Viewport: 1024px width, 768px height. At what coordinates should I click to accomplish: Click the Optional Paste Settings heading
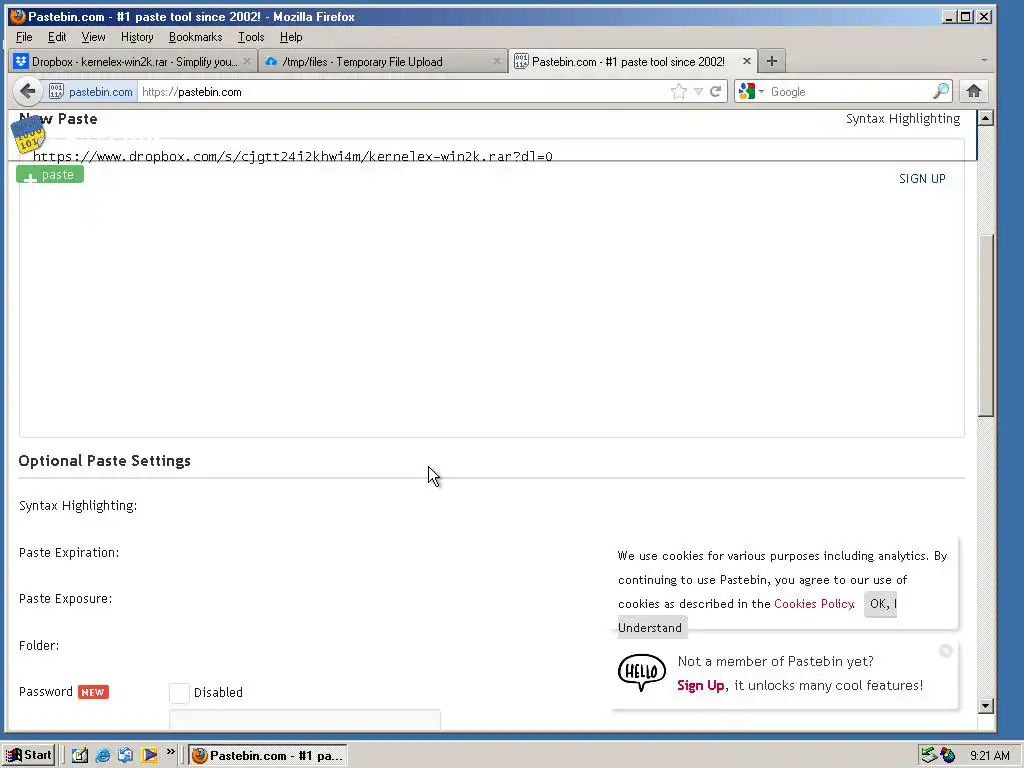click(x=104, y=460)
